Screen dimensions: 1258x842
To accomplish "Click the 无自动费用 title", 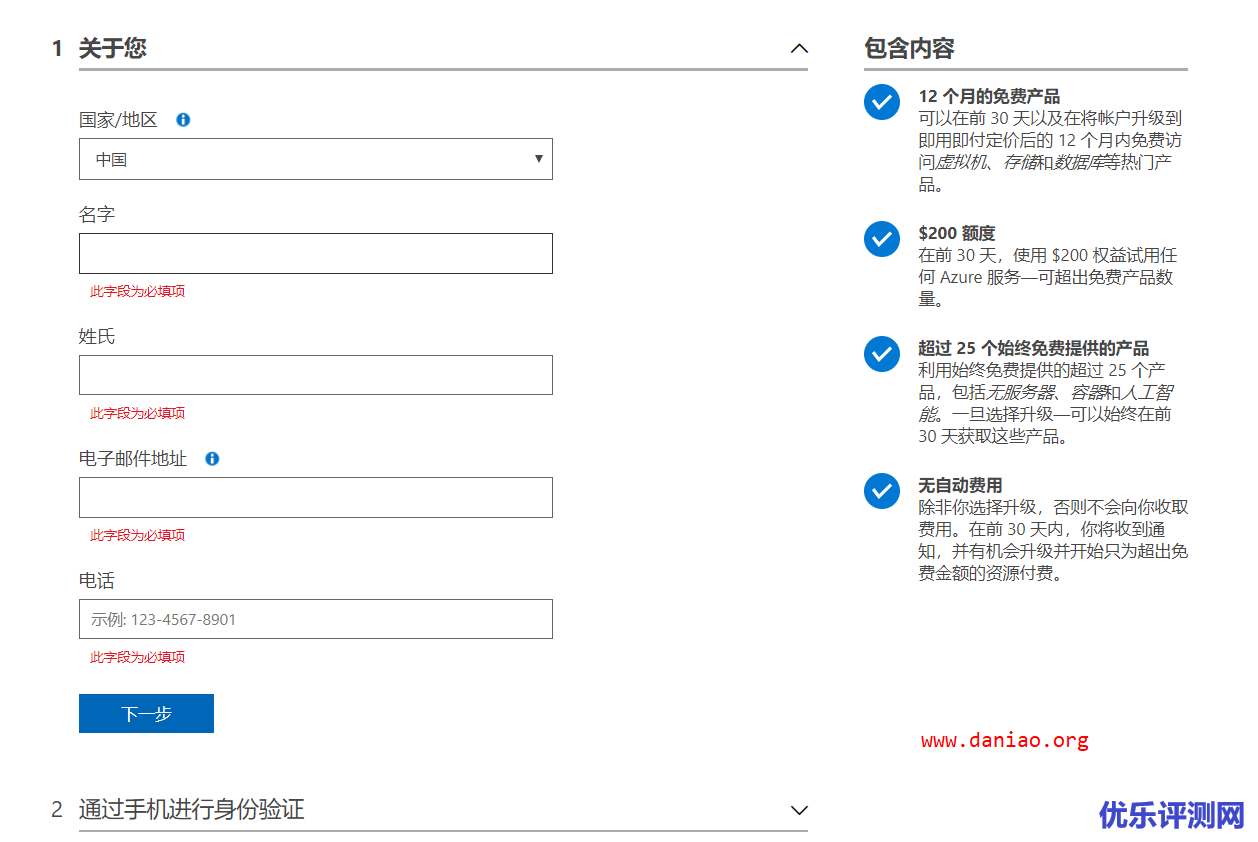I will [960, 485].
